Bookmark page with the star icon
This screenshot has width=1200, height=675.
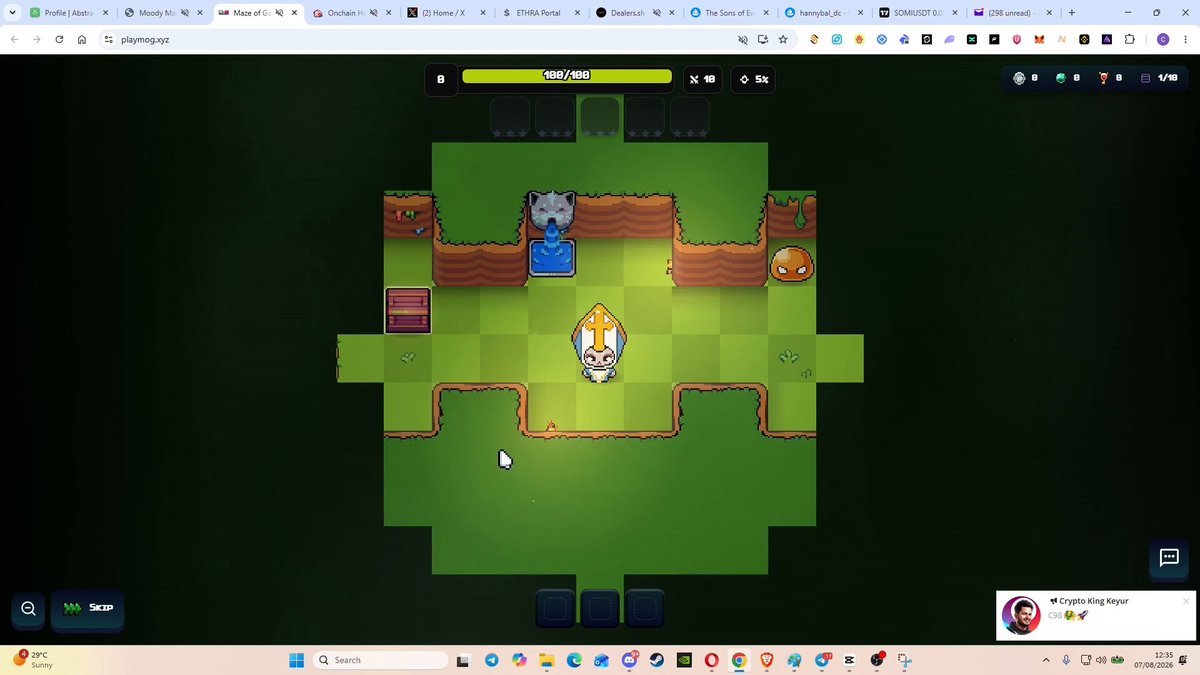coord(783,39)
